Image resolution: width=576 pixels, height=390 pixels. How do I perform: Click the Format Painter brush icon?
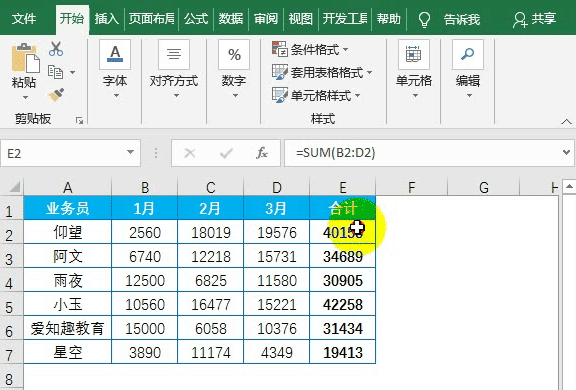click(x=57, y=95)
